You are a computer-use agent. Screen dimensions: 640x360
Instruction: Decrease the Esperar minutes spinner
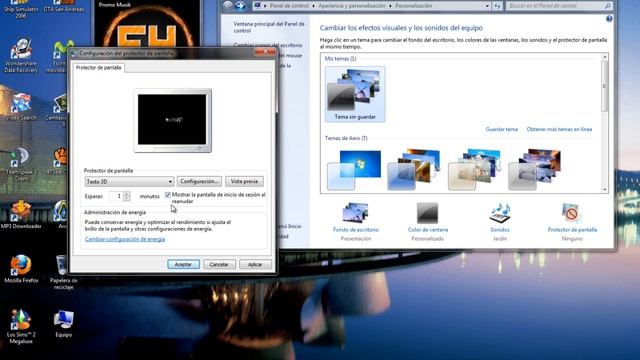(127, 199)
